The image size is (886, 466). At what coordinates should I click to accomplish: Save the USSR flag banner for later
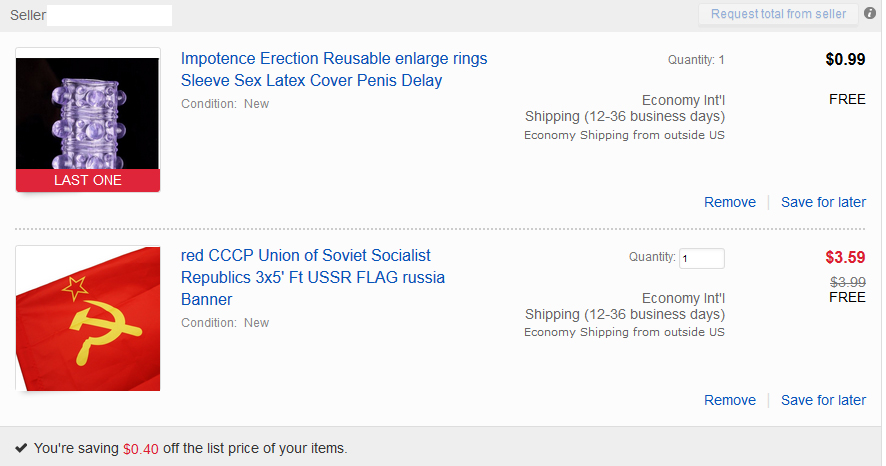pyautogui.click(x=823, y=400)
